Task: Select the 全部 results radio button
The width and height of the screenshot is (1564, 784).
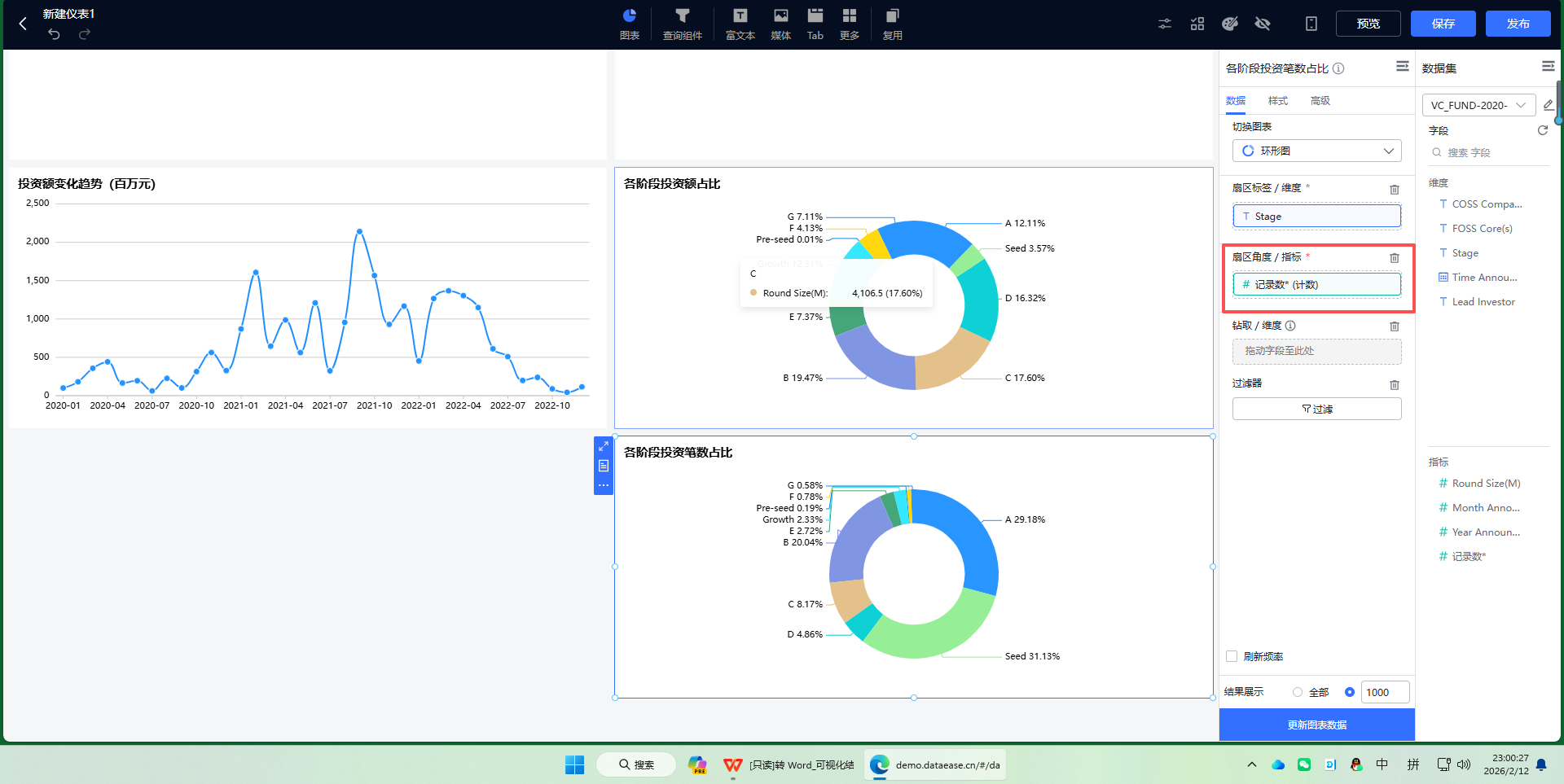Action: [1298, 692]
